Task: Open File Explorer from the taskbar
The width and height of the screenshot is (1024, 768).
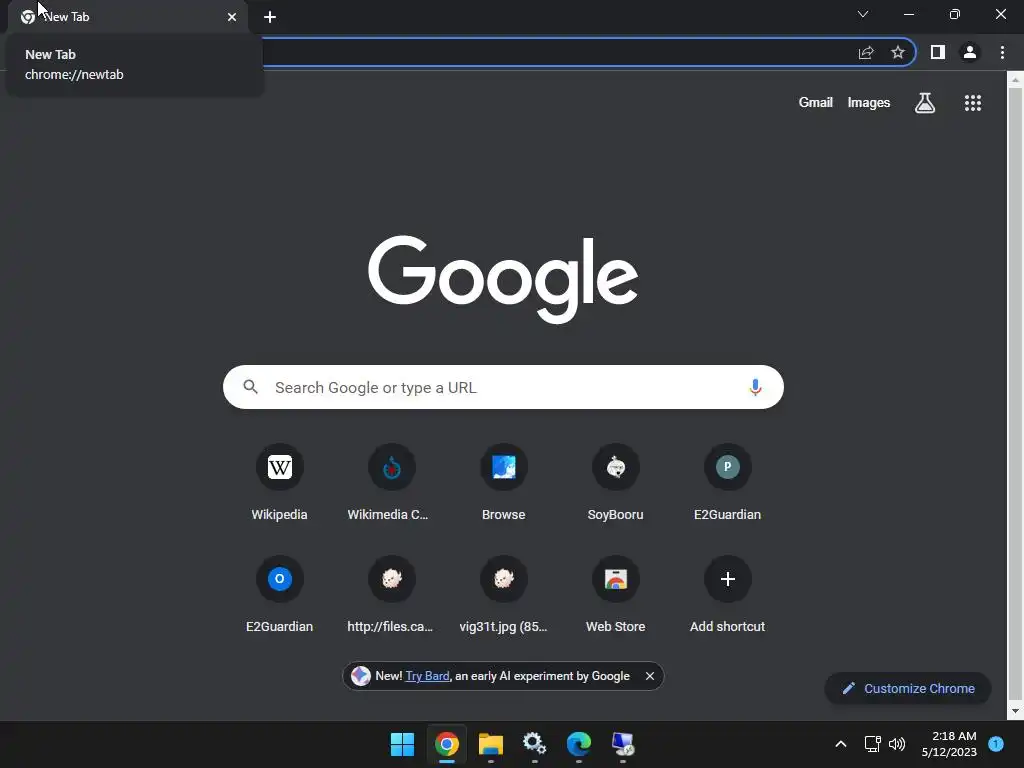Action: coord(490,744)
